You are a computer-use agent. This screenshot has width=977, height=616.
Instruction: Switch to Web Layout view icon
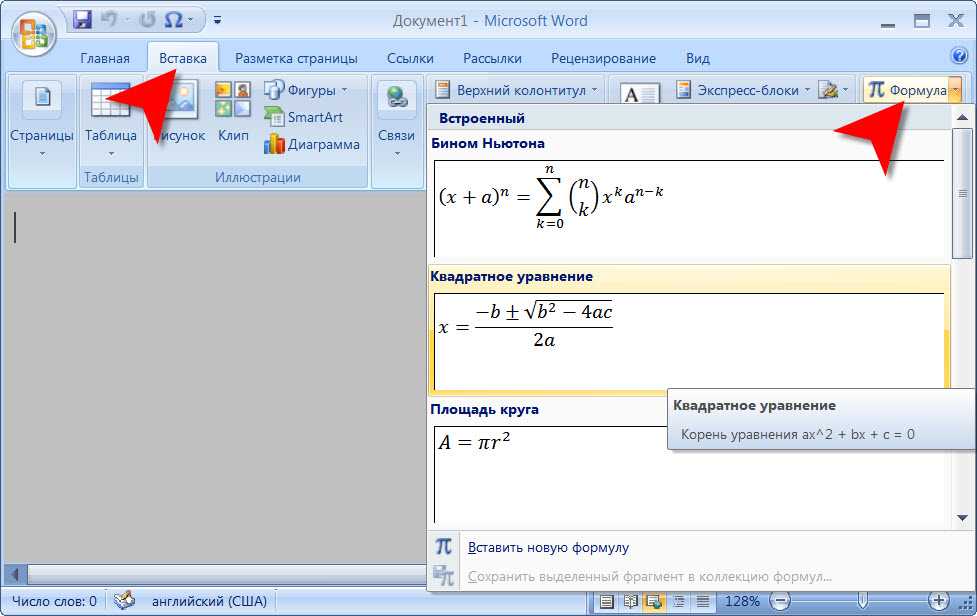coord(654,602)
